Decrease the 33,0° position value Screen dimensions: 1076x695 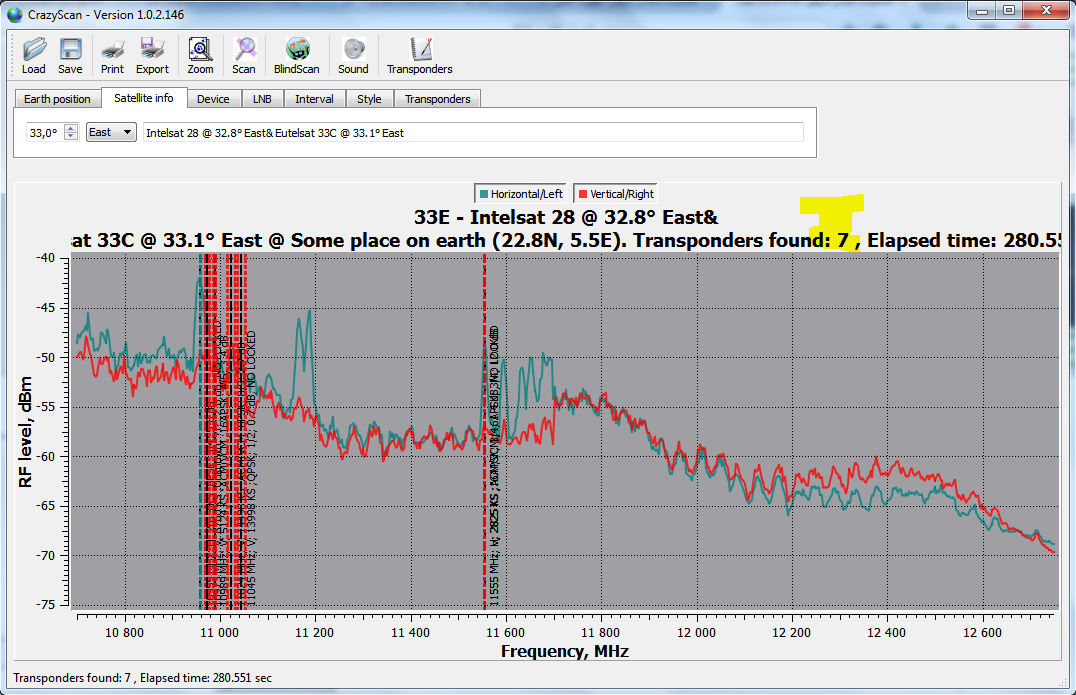point(71,136)
